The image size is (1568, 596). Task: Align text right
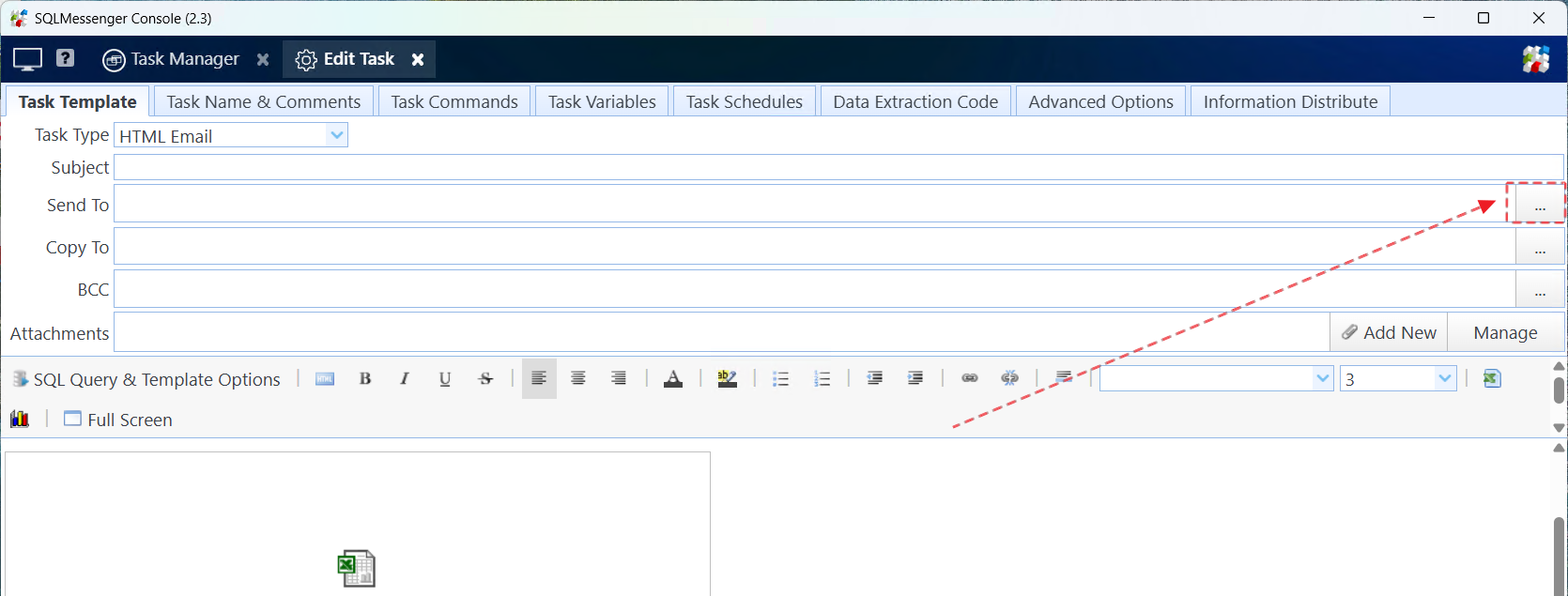(619, 378)
